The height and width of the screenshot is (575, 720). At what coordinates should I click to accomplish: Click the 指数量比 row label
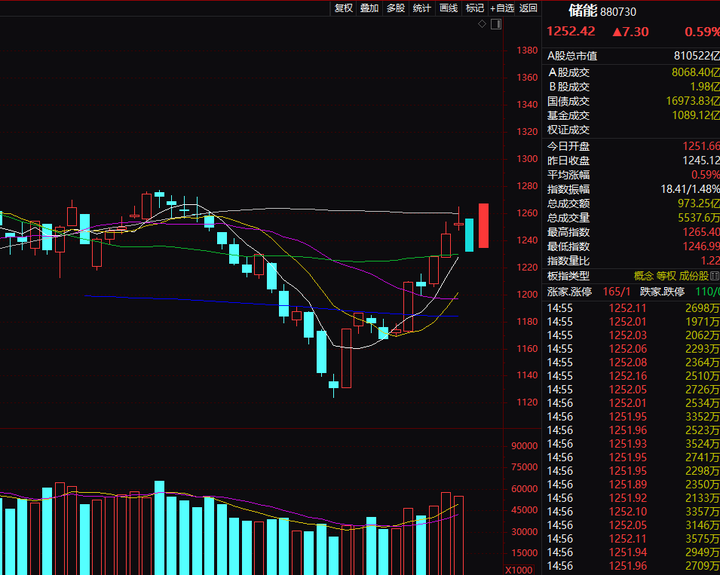568,261
